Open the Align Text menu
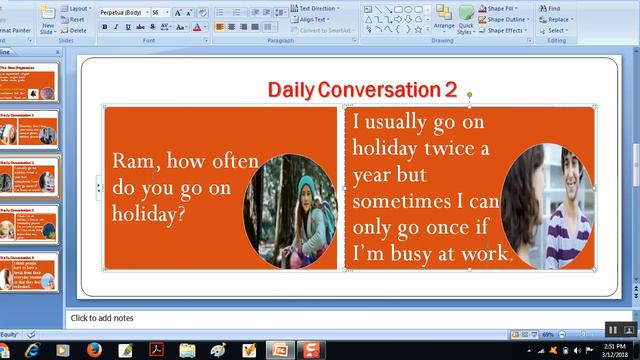The image size is (640, 360). [x=310, y=19]
